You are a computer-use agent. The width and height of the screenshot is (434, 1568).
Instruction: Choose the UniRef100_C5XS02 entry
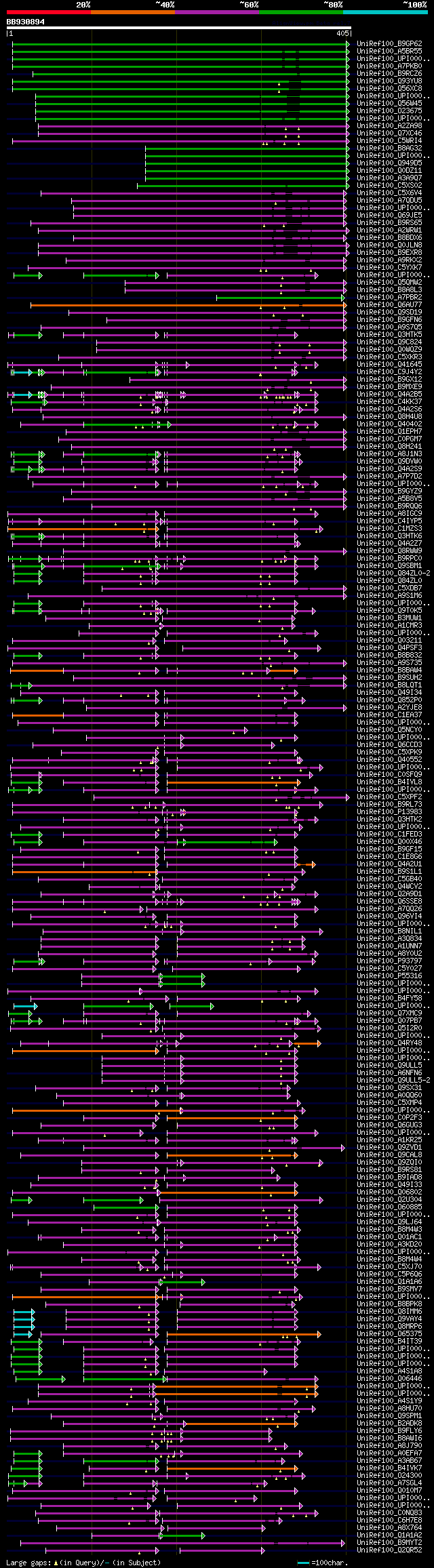(389, 185)
